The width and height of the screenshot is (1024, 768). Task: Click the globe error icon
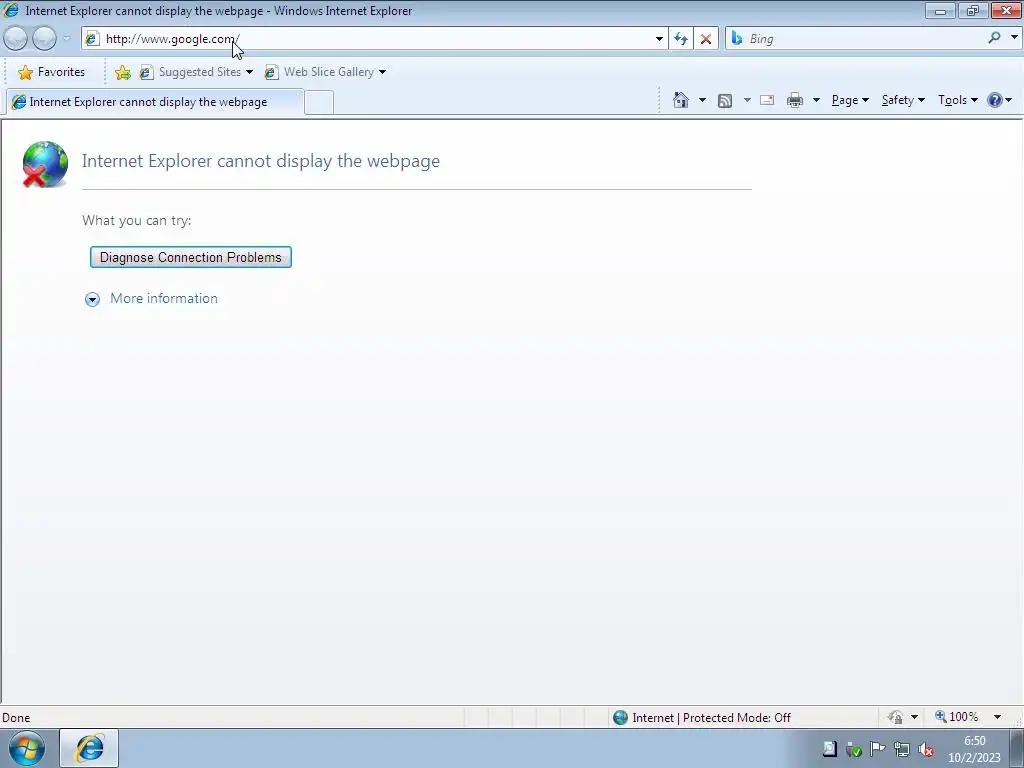[x=45, y=164]
